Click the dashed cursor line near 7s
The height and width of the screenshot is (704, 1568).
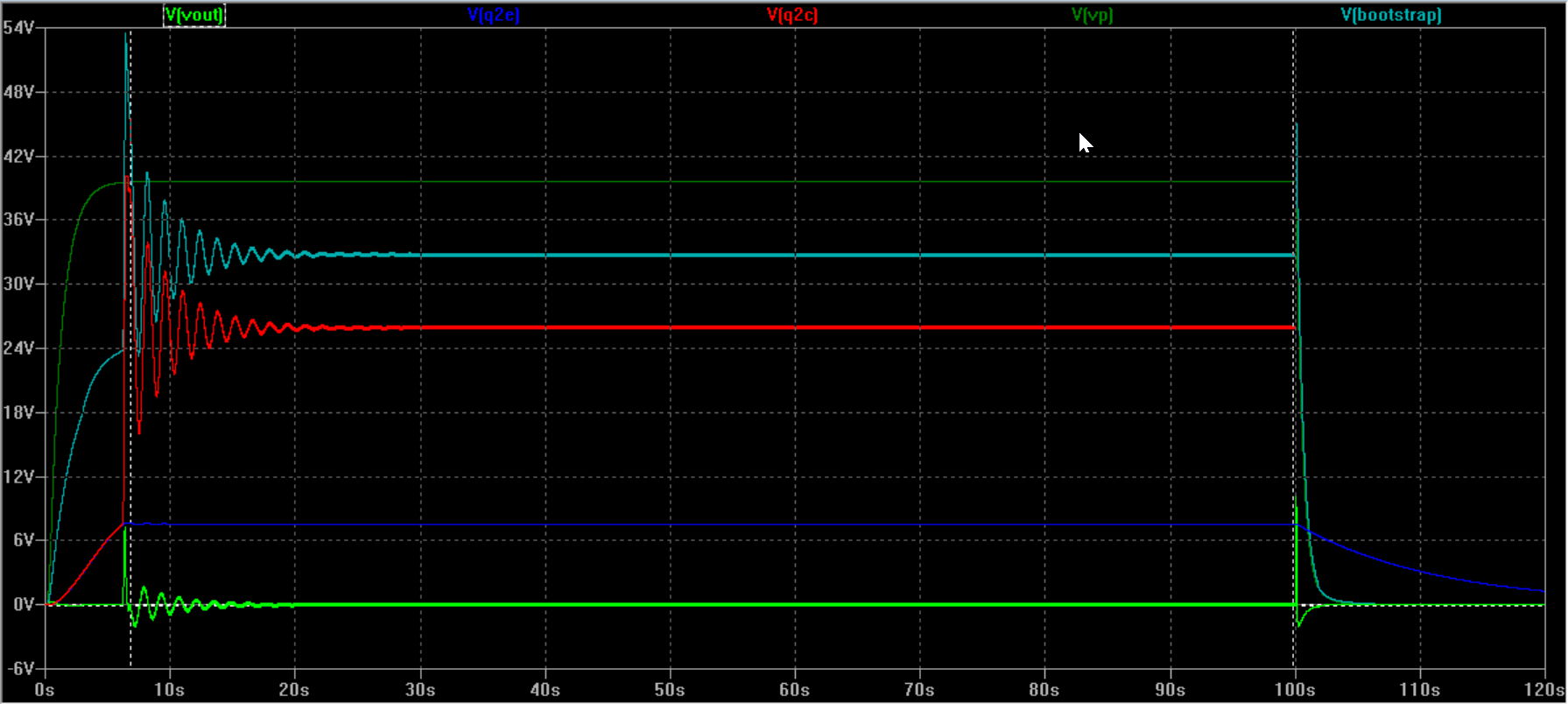tap(130, 350)
